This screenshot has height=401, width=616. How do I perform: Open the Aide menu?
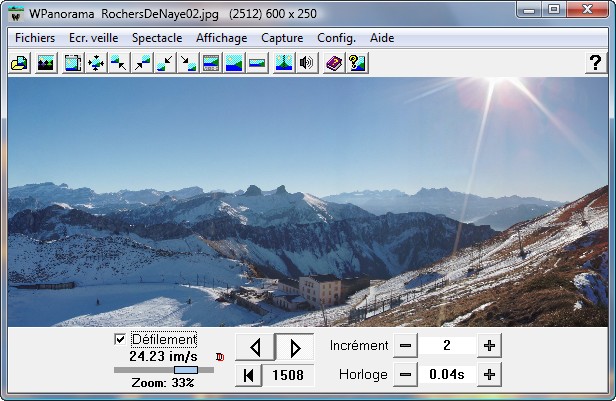[x=382, y=38]
